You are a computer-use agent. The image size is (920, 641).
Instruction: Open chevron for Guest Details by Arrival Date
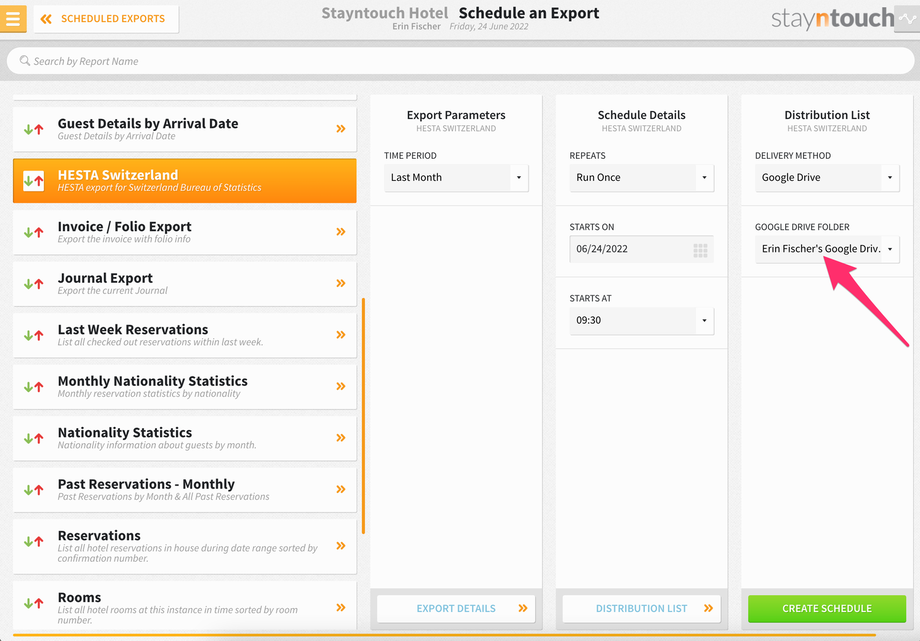click(x=341, y=129)
